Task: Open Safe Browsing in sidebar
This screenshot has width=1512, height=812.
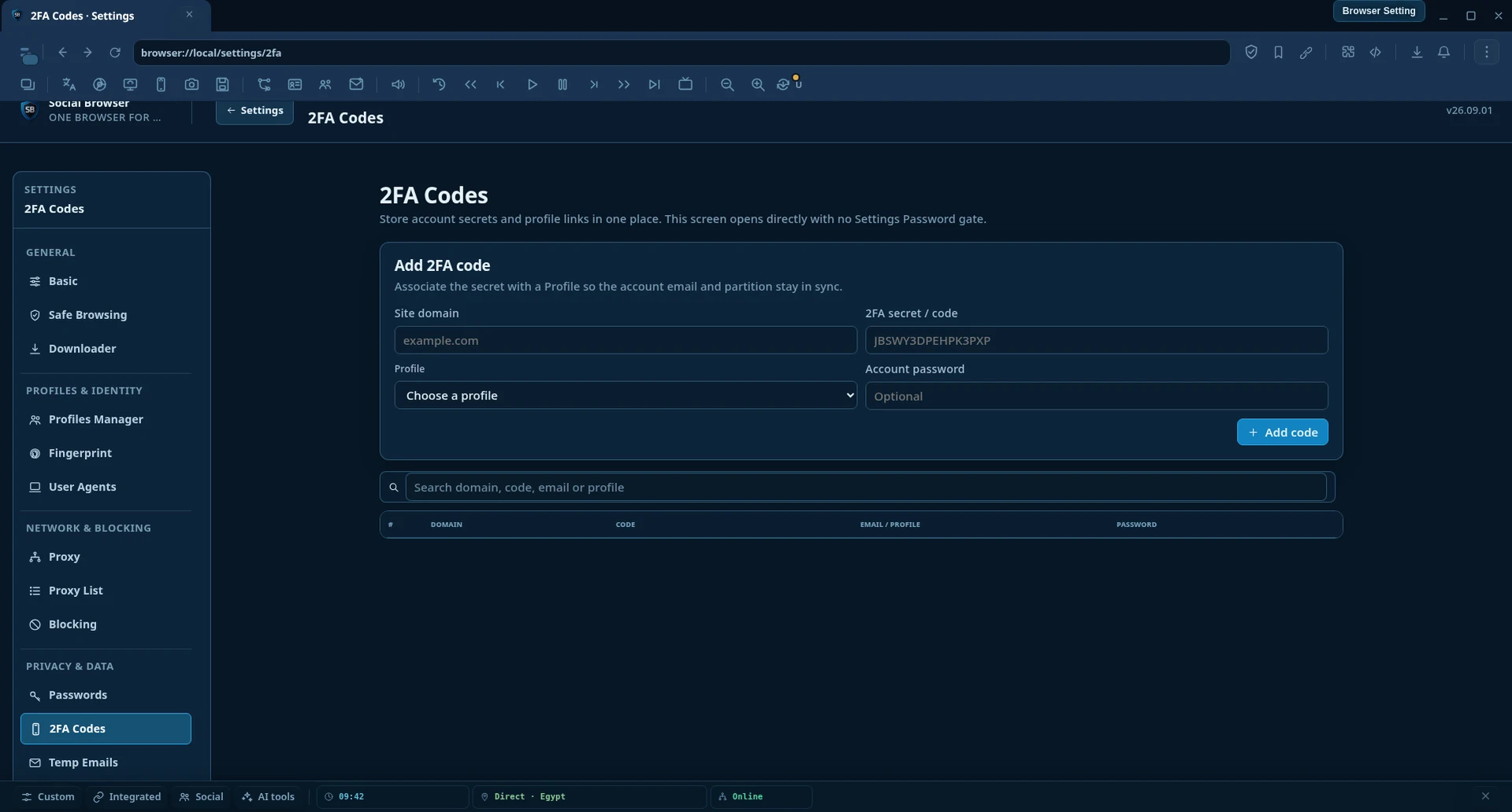Action: pyautogui.click(x=106, y=315)
